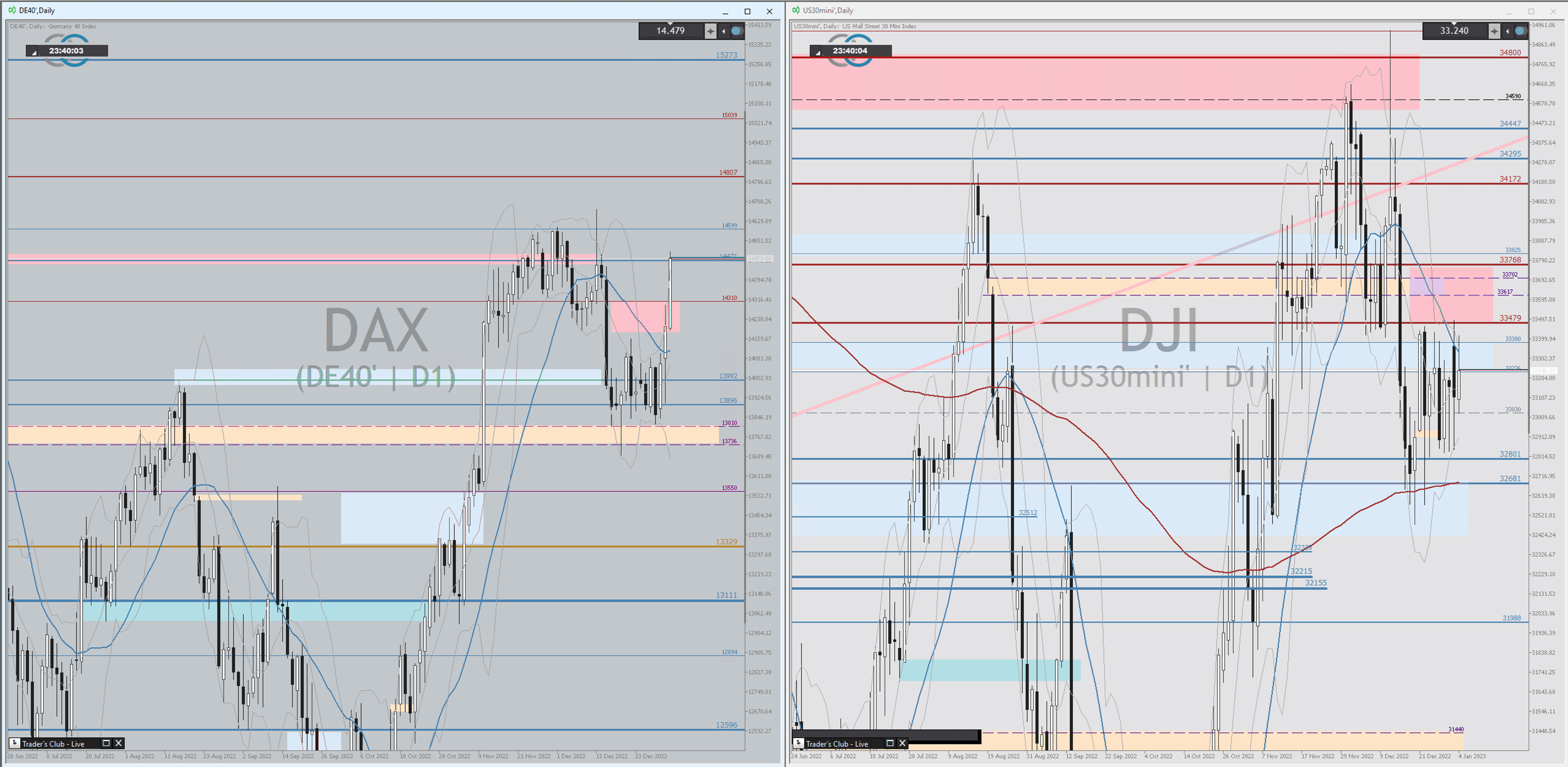Click the 32681 level label in US30mini chart
Viewport: 1568px width, 767px height.
coord(1510,478)
